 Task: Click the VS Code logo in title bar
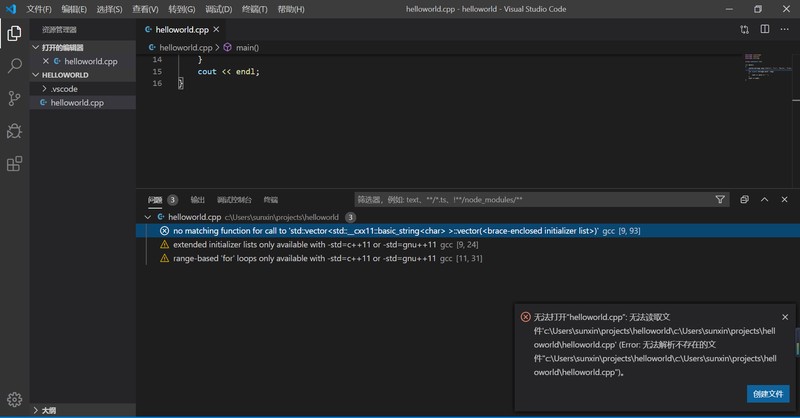pyautogui.click(x=11, y=9)
